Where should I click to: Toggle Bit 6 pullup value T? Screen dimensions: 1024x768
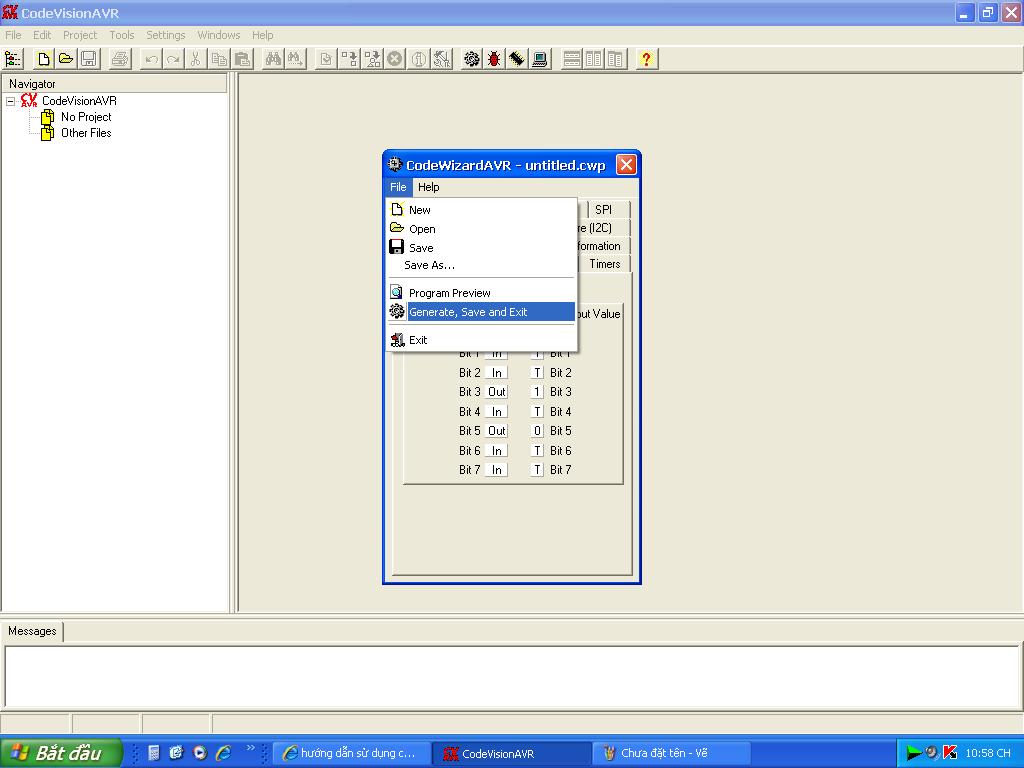click(537, 451)
